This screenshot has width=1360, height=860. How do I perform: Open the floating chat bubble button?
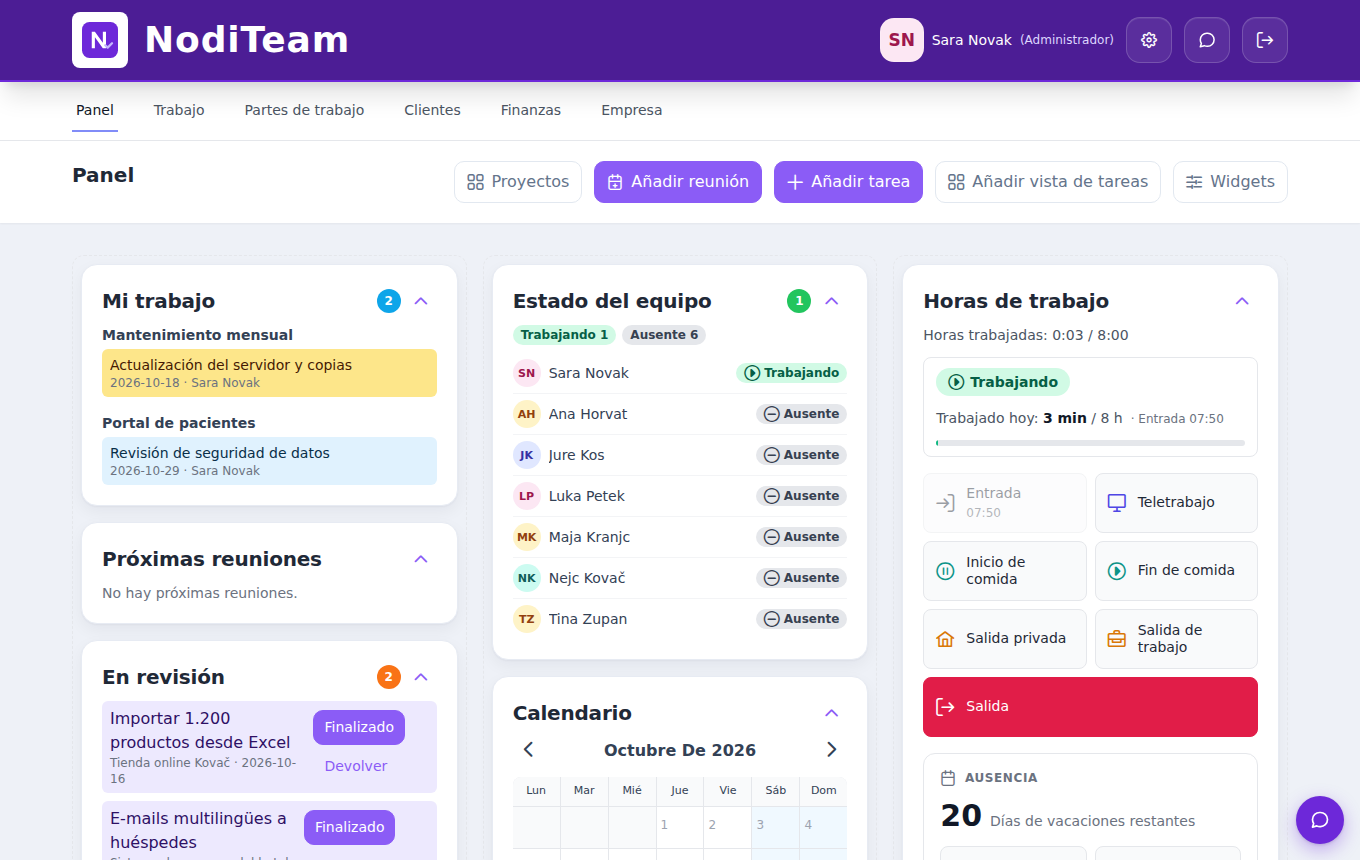click(x=1320, y=820)
